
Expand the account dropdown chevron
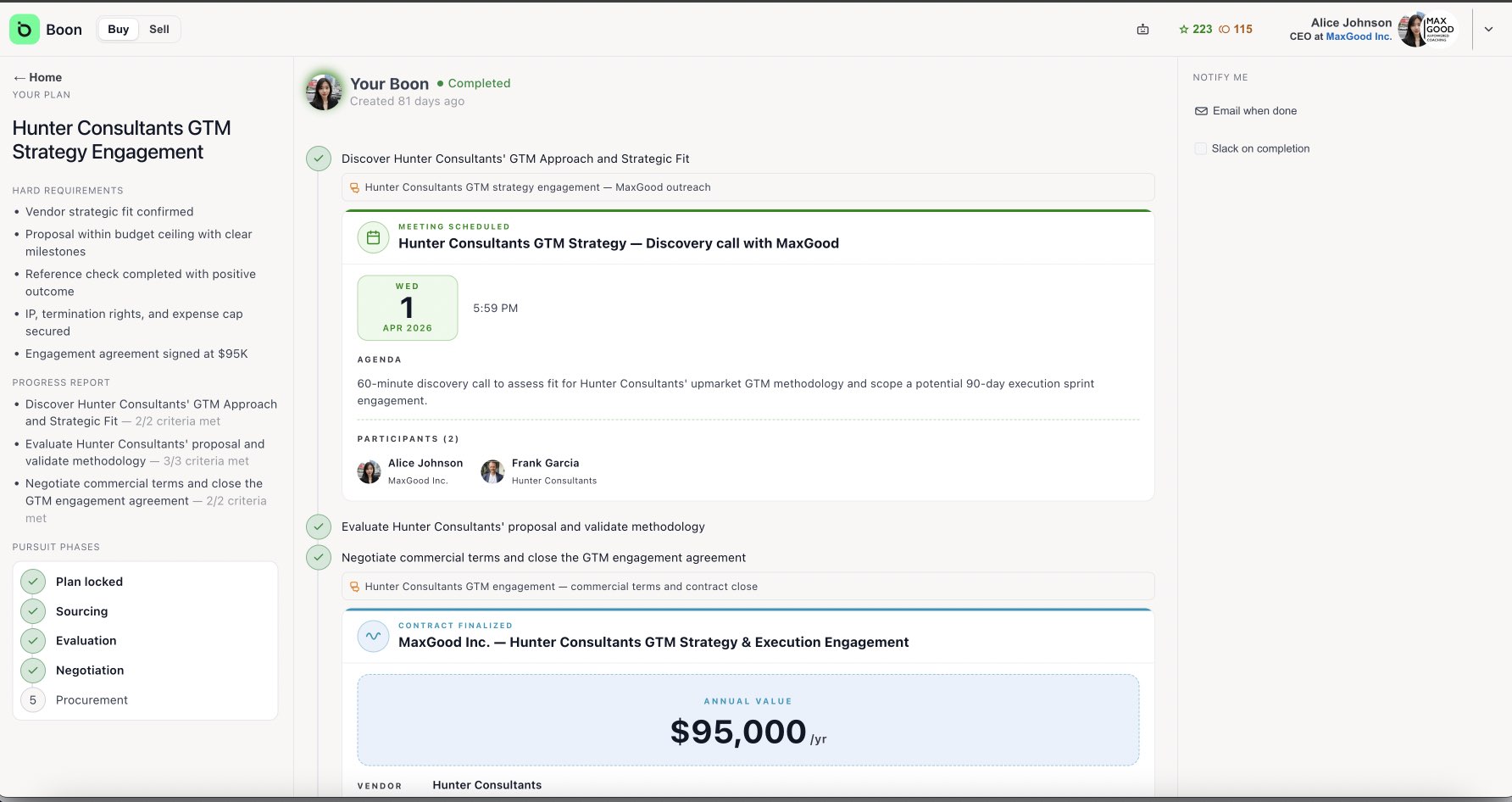(x=1488, y=29)
